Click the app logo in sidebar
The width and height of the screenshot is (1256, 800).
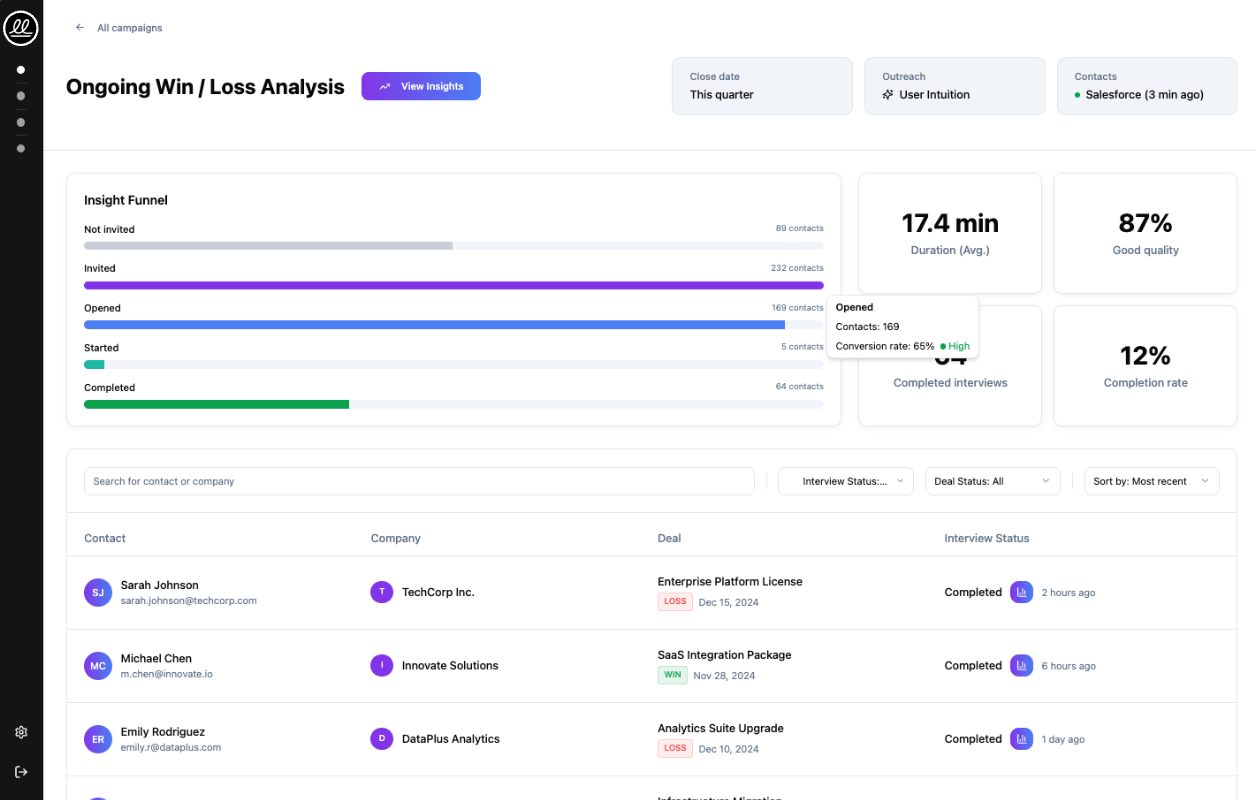tap(21, 28)
